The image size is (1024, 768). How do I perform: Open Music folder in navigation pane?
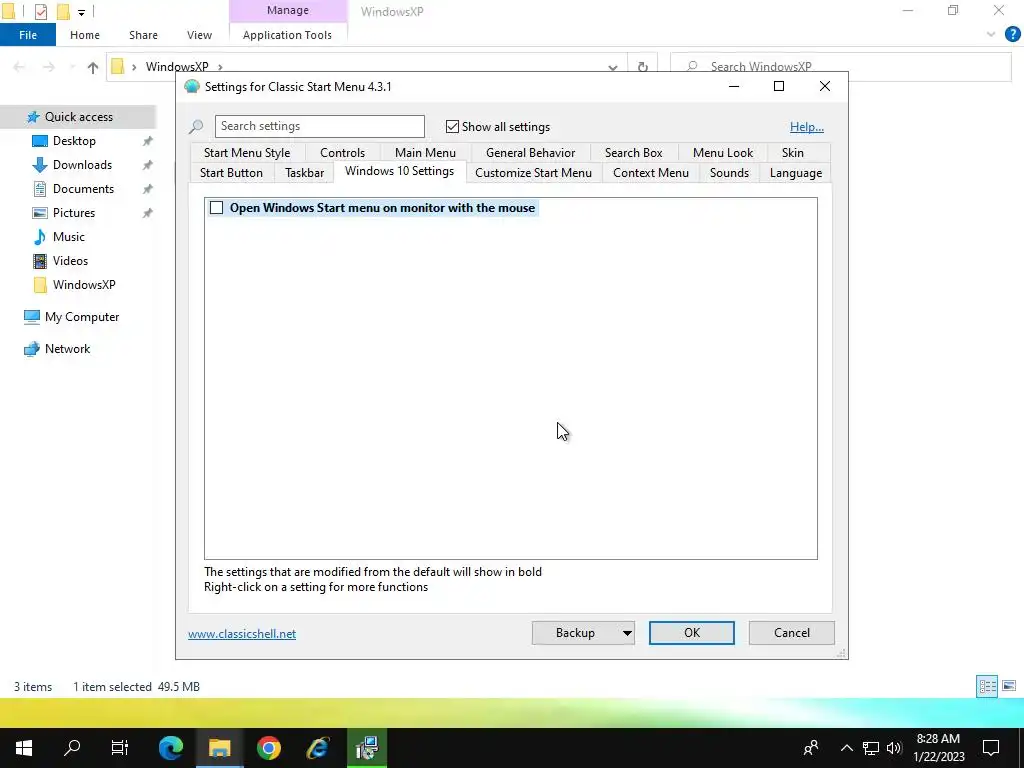point(69,236)
